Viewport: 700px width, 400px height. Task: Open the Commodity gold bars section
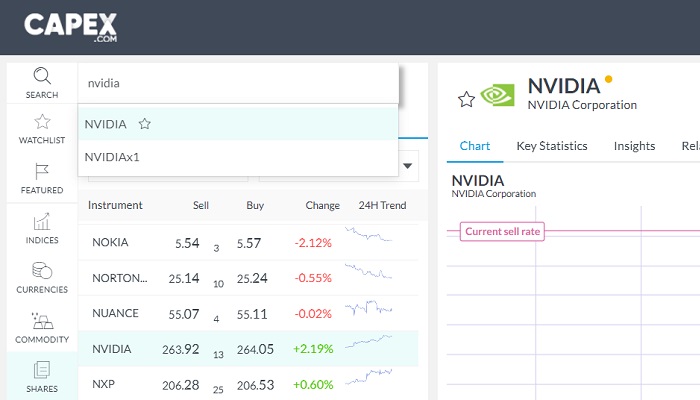[x=42, y=328]
